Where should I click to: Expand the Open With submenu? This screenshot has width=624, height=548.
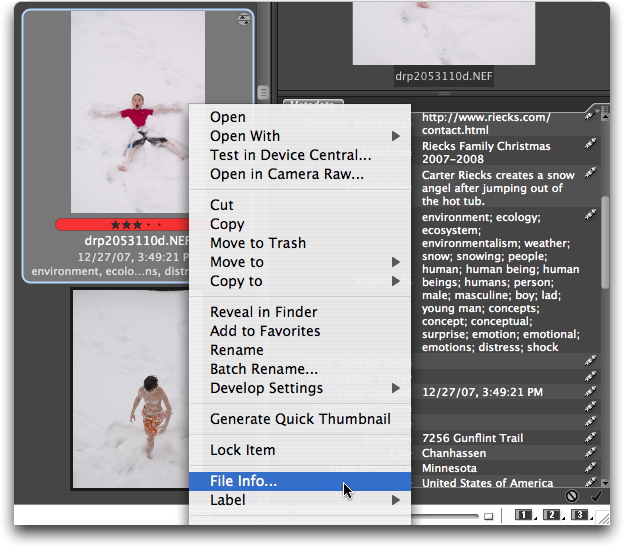pos(396,136)
